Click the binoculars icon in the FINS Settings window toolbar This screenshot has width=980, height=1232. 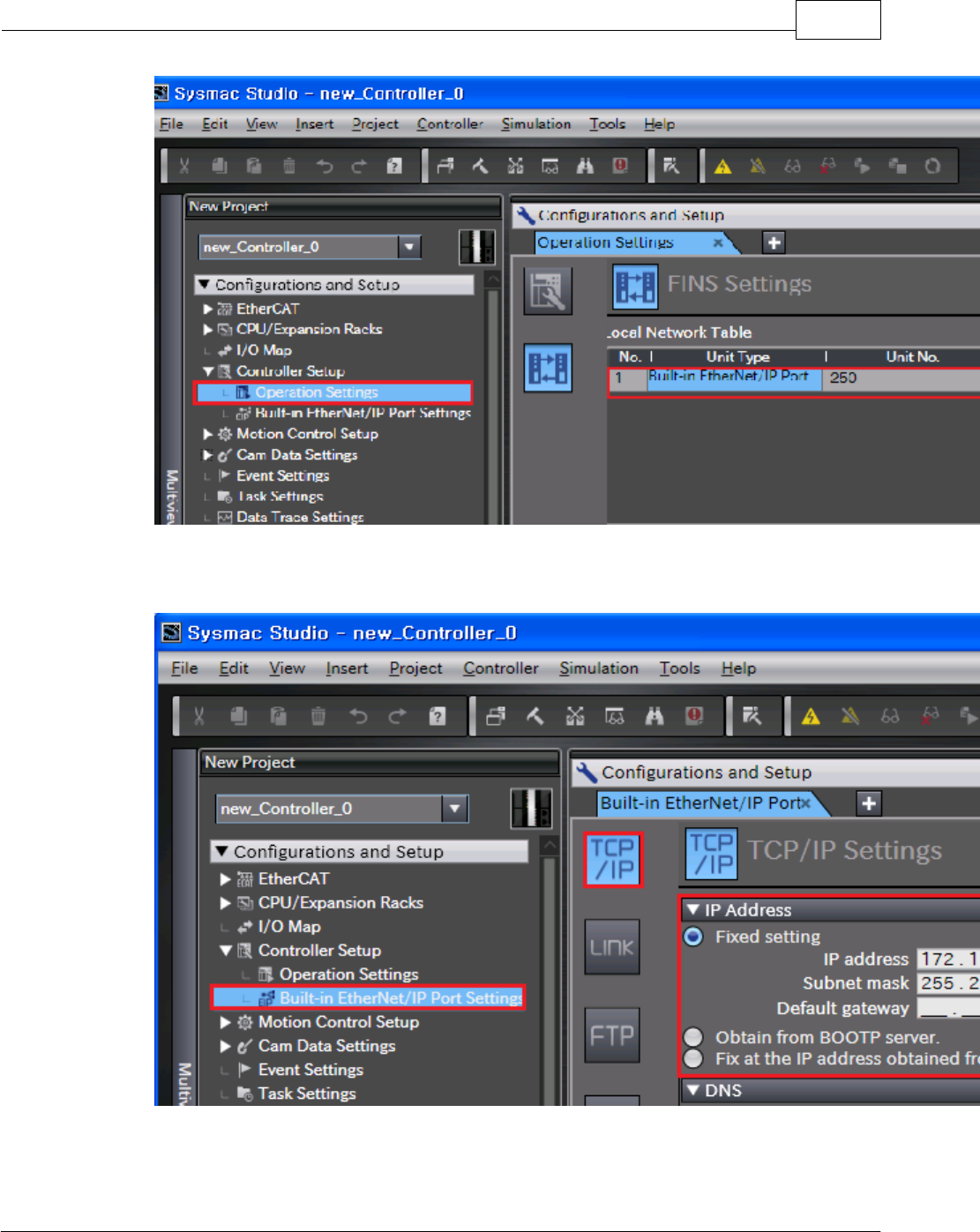(x=585, y=166)
